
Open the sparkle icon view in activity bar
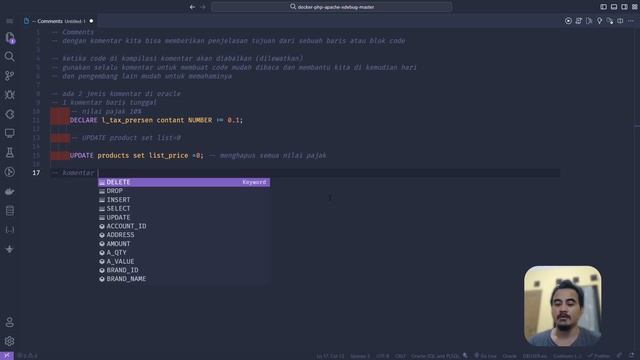click(x=10, y=249)
